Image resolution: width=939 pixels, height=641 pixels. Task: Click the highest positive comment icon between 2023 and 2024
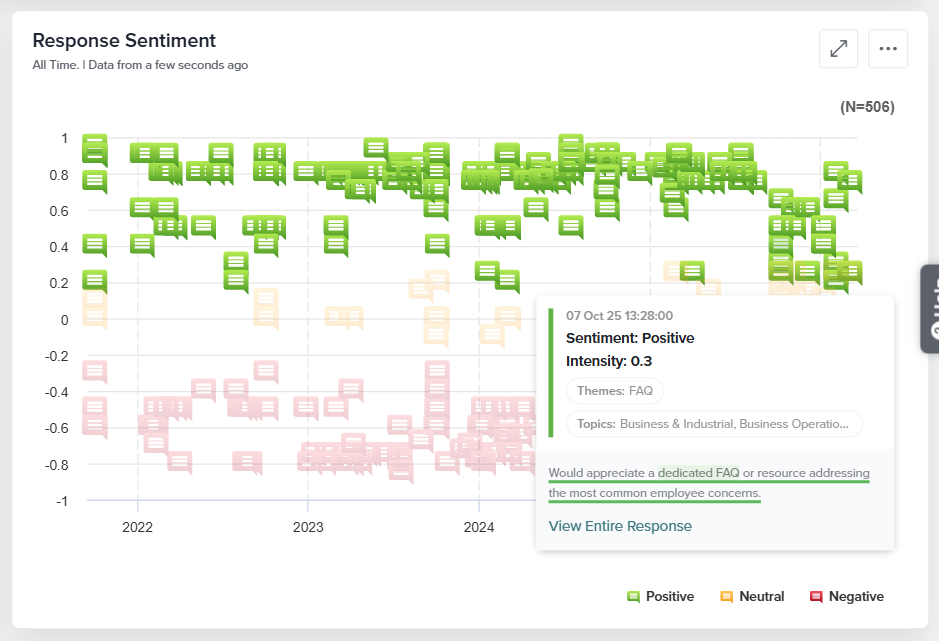point(376,149)
